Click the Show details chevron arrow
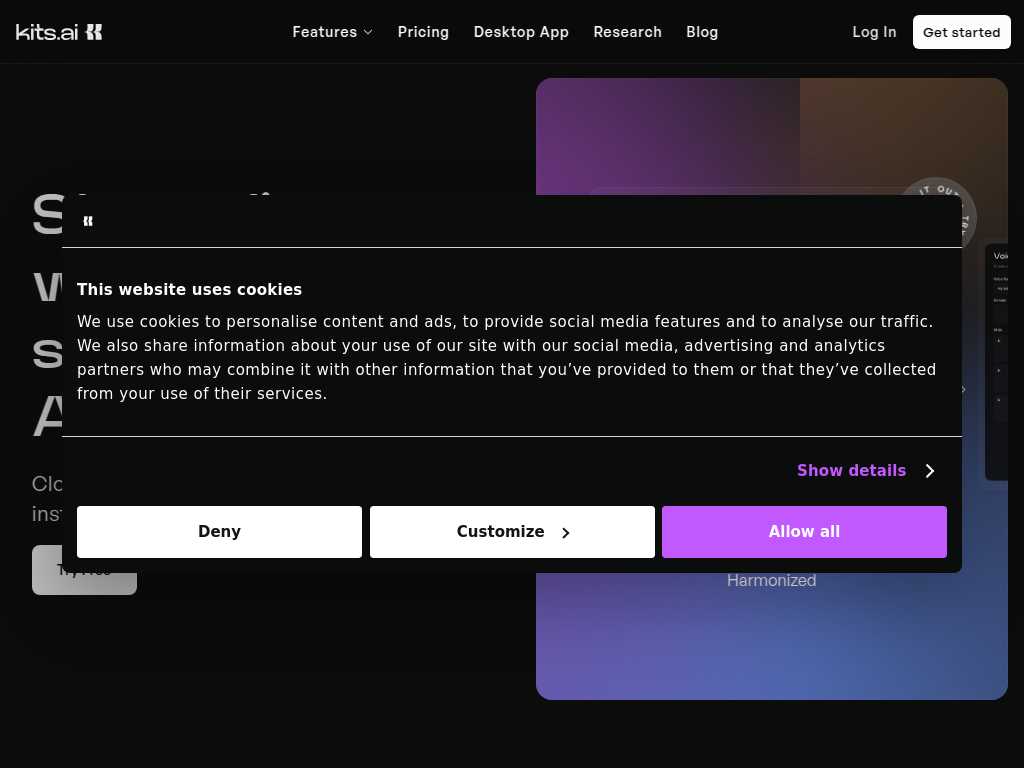The image size is (1024, 768). [x=930, y=471]
